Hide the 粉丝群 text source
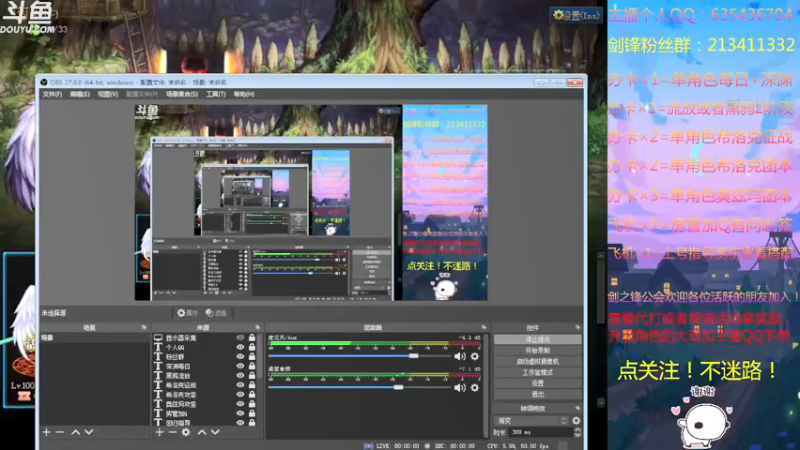This screenshot has height=450, width=800. [240, 357]
